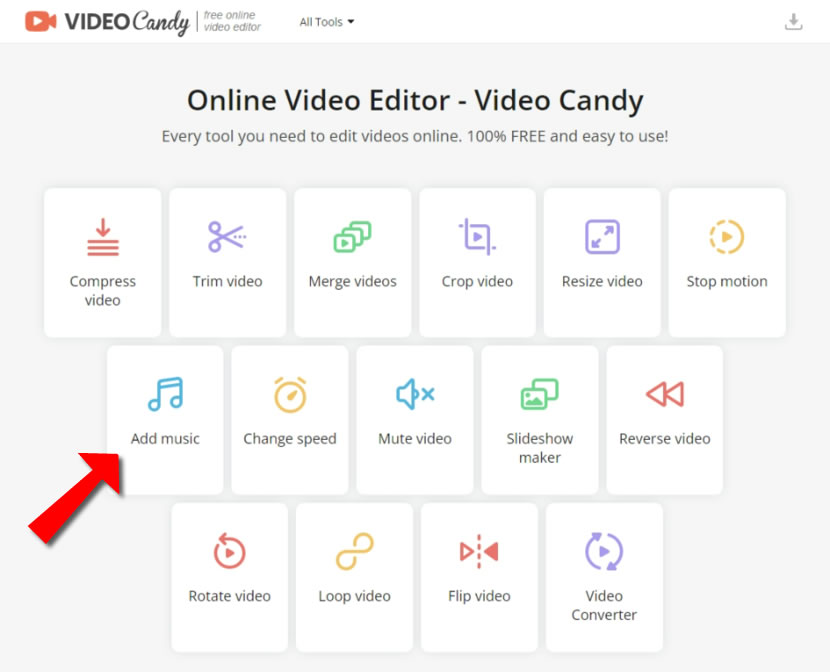Open the "Compress video" label link
The width and height of the screenshot is (830, 672).
pyautogui.click(x=103, y=290)
